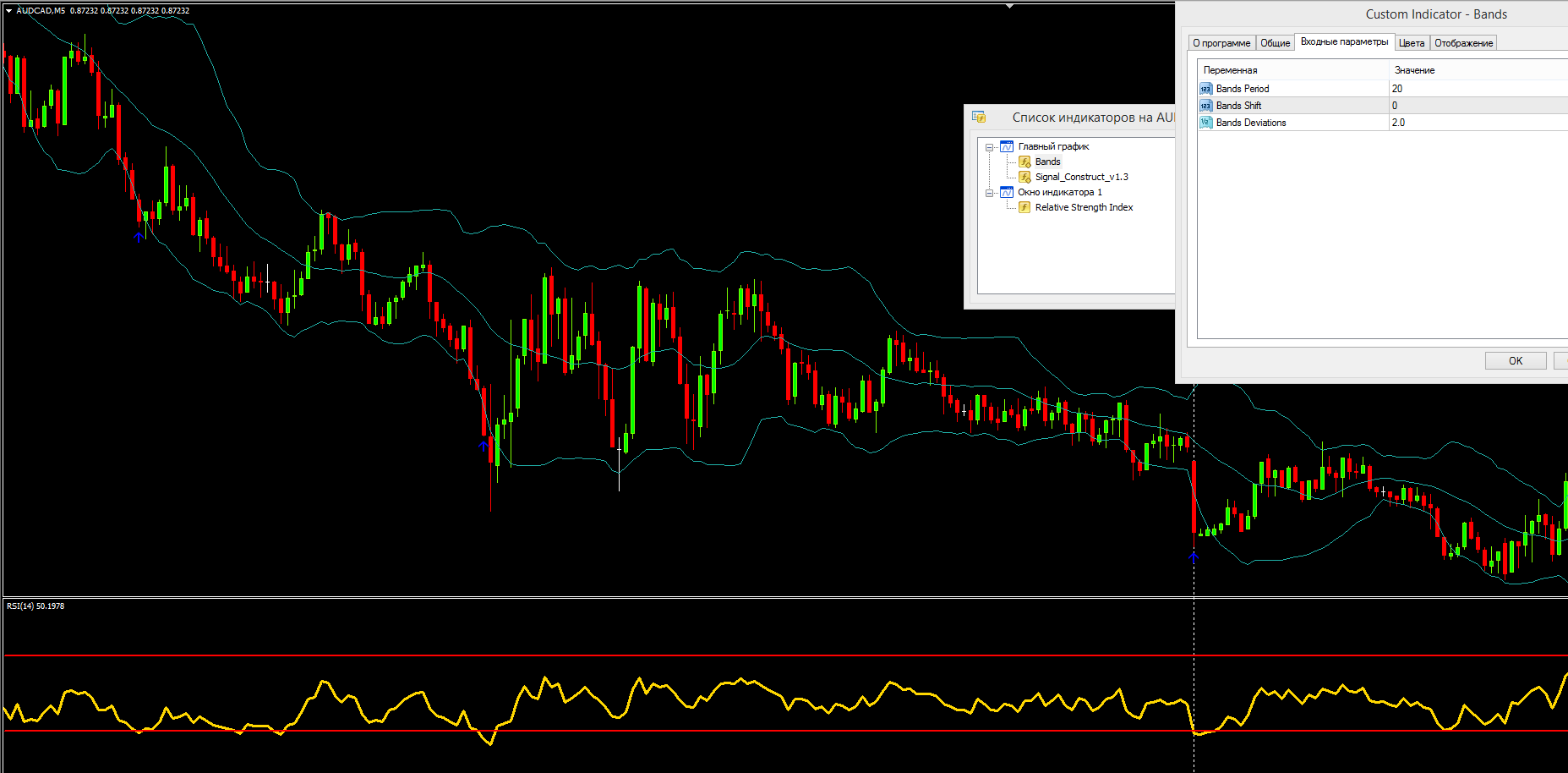The width and height of the screenshot is (1568, 773).
Task: Click the icon beside Signal_Construct_v1.3
Action: 1024,177
